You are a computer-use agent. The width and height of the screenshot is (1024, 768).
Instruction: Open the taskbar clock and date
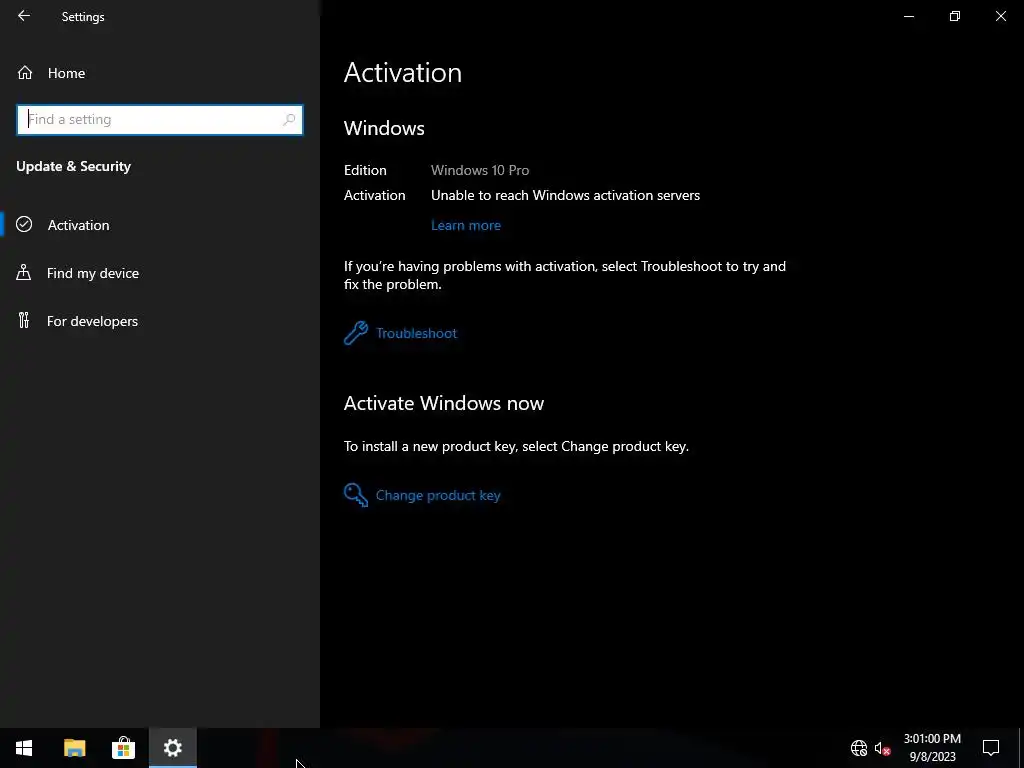(x=932, y=748)
